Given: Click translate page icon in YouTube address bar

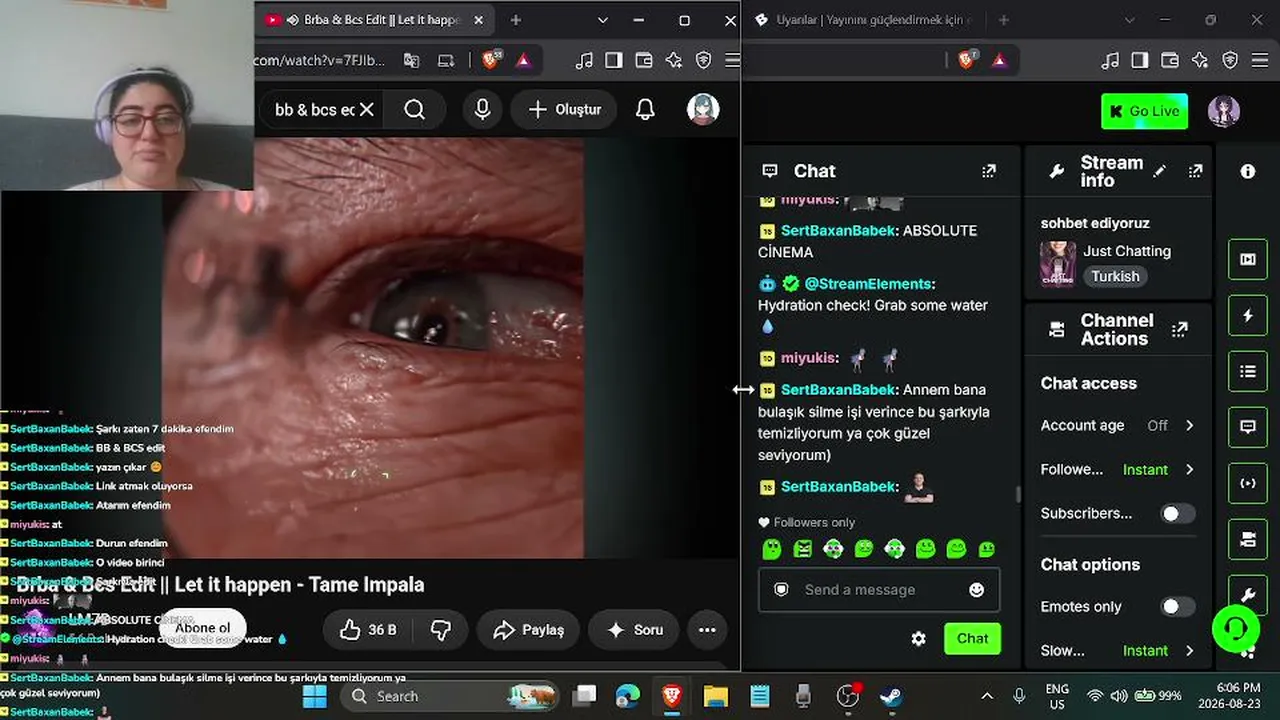Looking at the screenshot, I should tap(411, 60).
